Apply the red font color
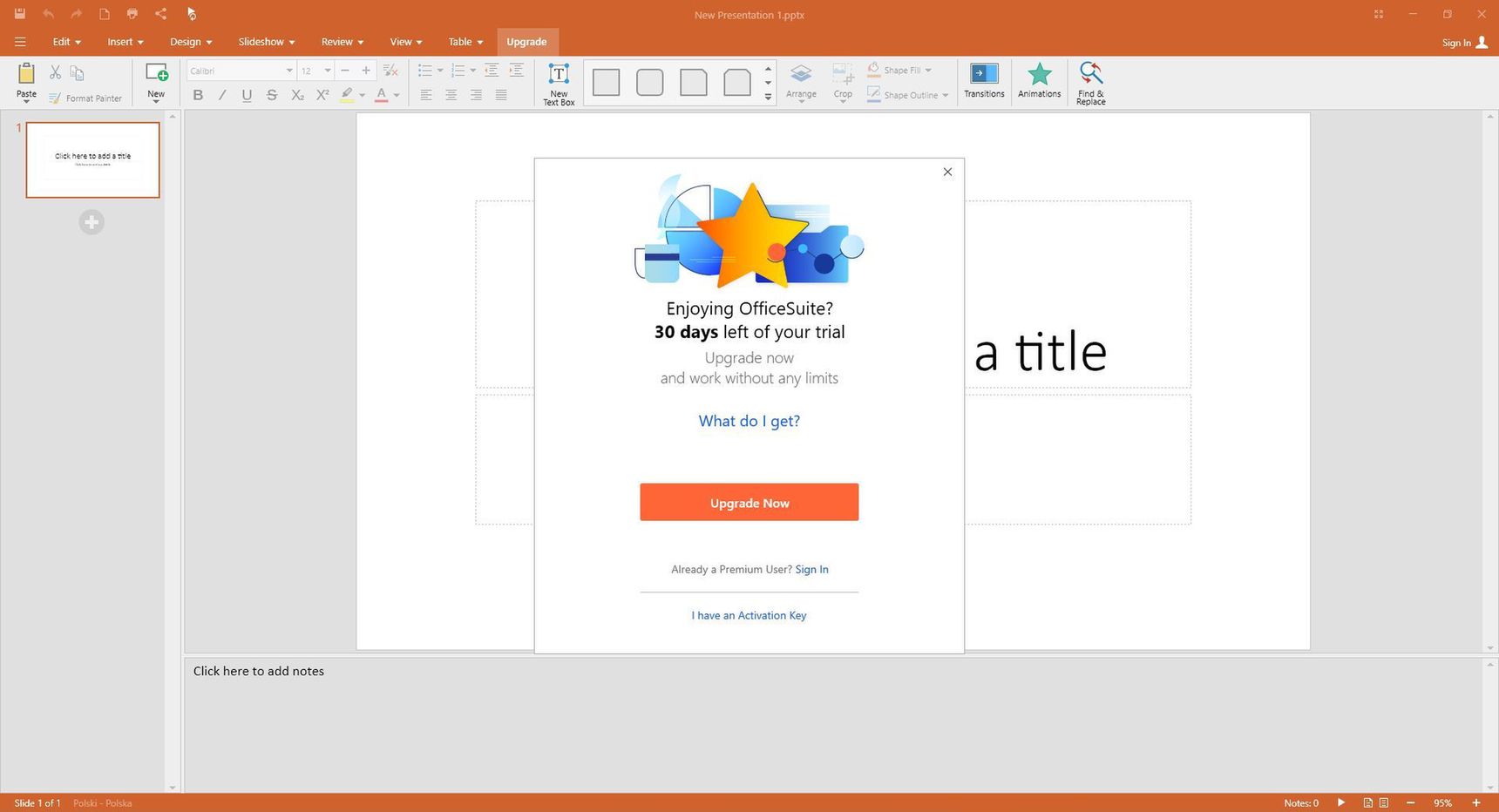Viewport: 1499px width, 812px height. tap(381, 95)
